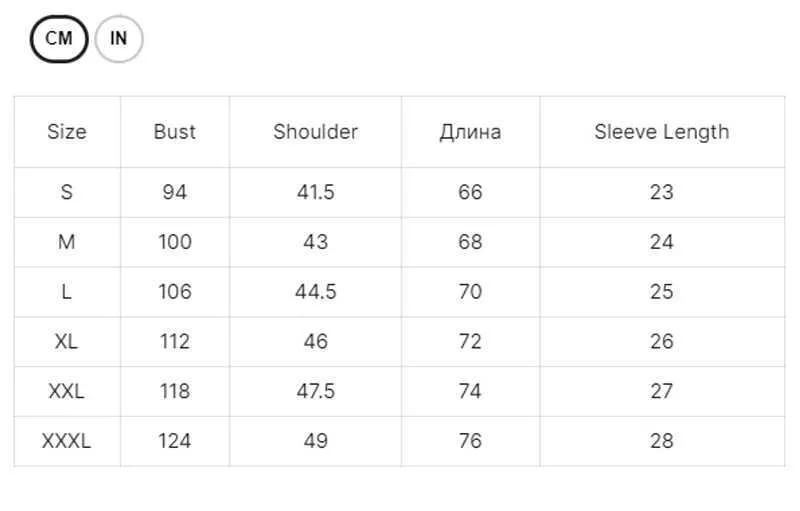This screenshot has height=511, width=800.
Task: Click sleeve length value 24 for M
Action: coord(662,242)
